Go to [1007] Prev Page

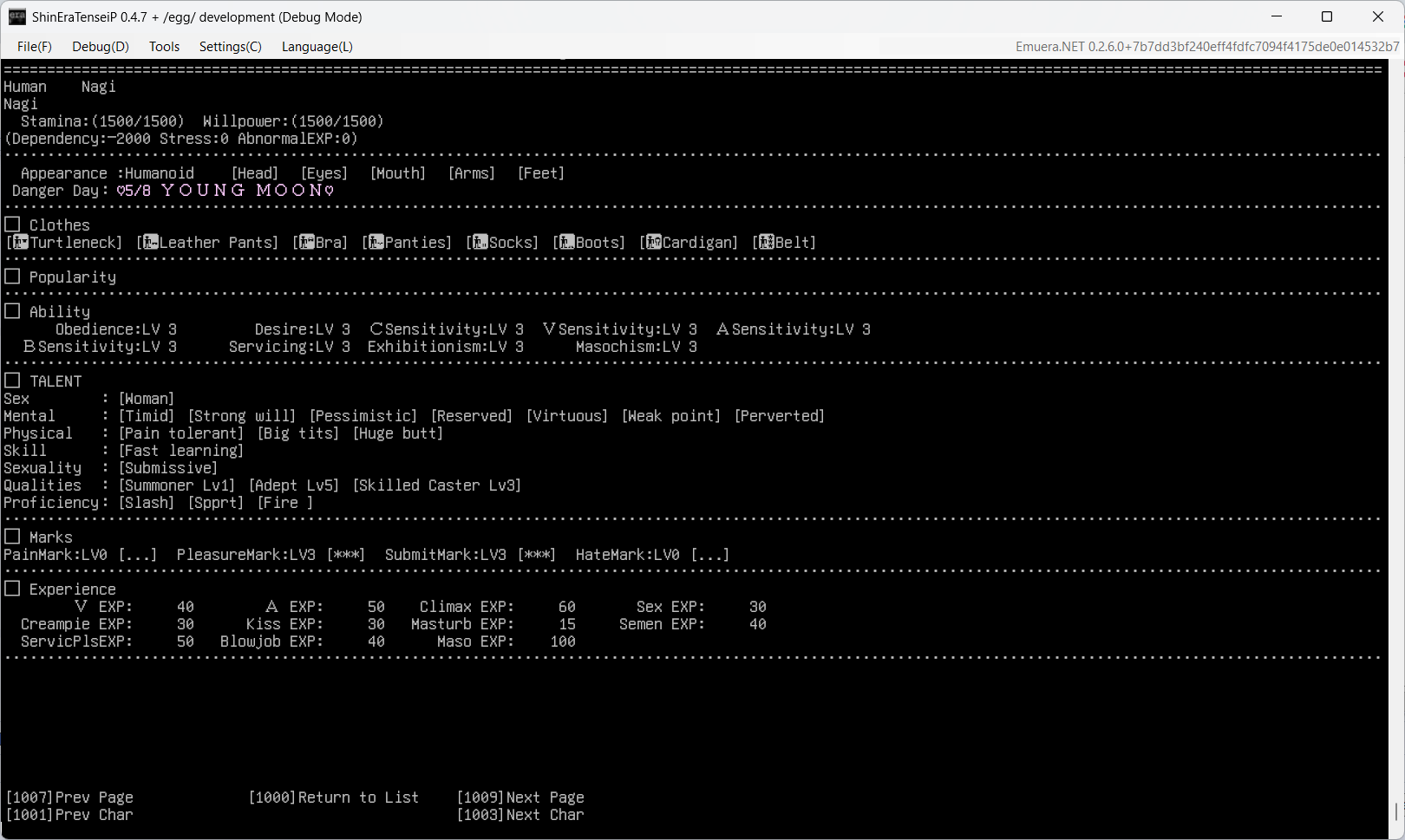point(69,798)
